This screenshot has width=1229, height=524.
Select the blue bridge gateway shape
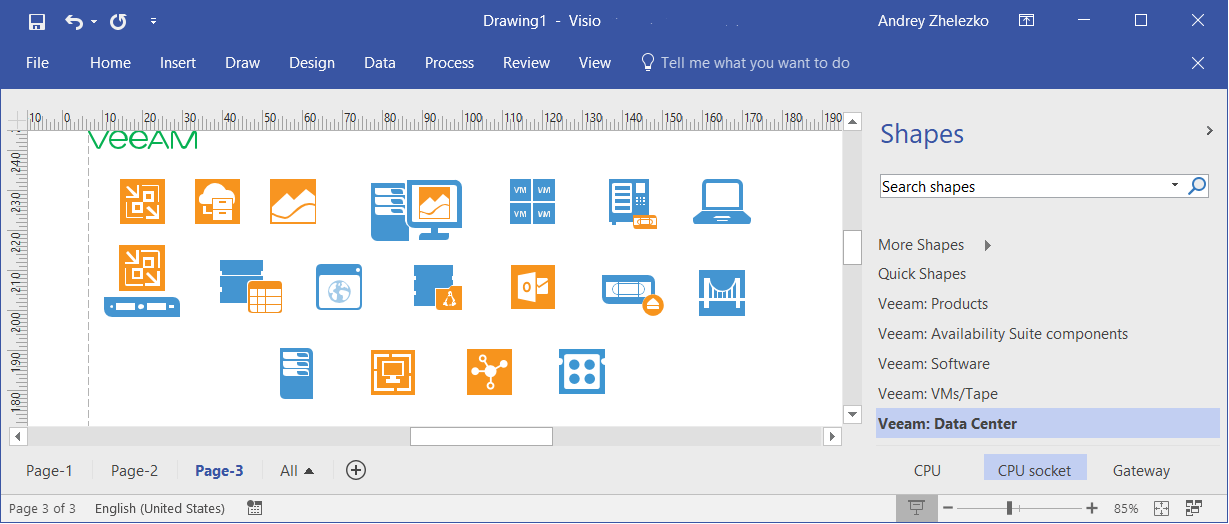pyautogui.click(x=721, y=292)
